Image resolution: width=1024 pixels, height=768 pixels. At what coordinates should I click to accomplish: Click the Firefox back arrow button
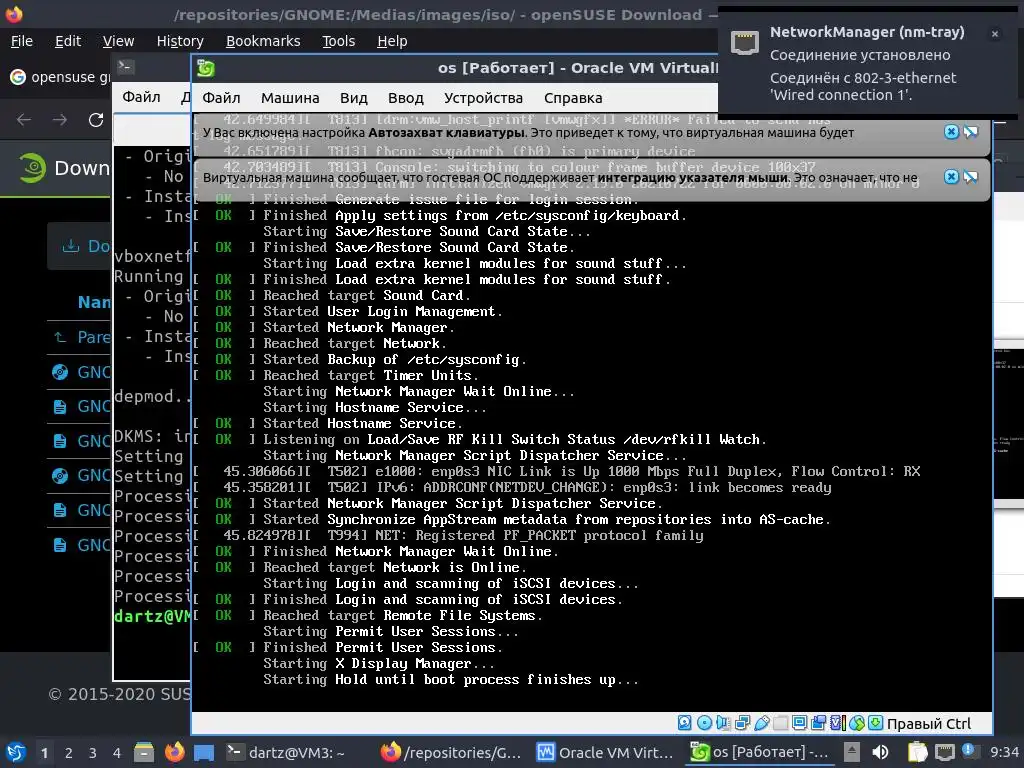[24, 120]
